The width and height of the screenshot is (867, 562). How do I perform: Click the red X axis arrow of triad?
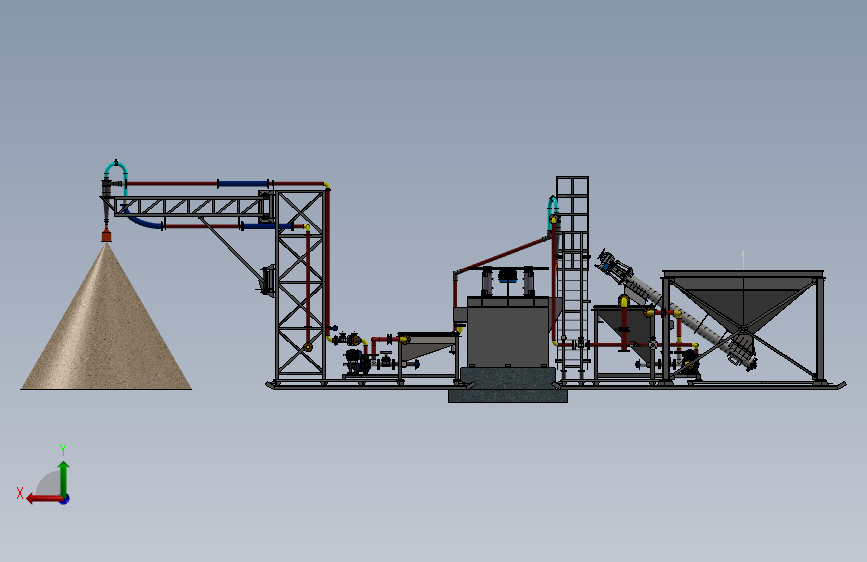pyautogui.click(x=43, y=499)
